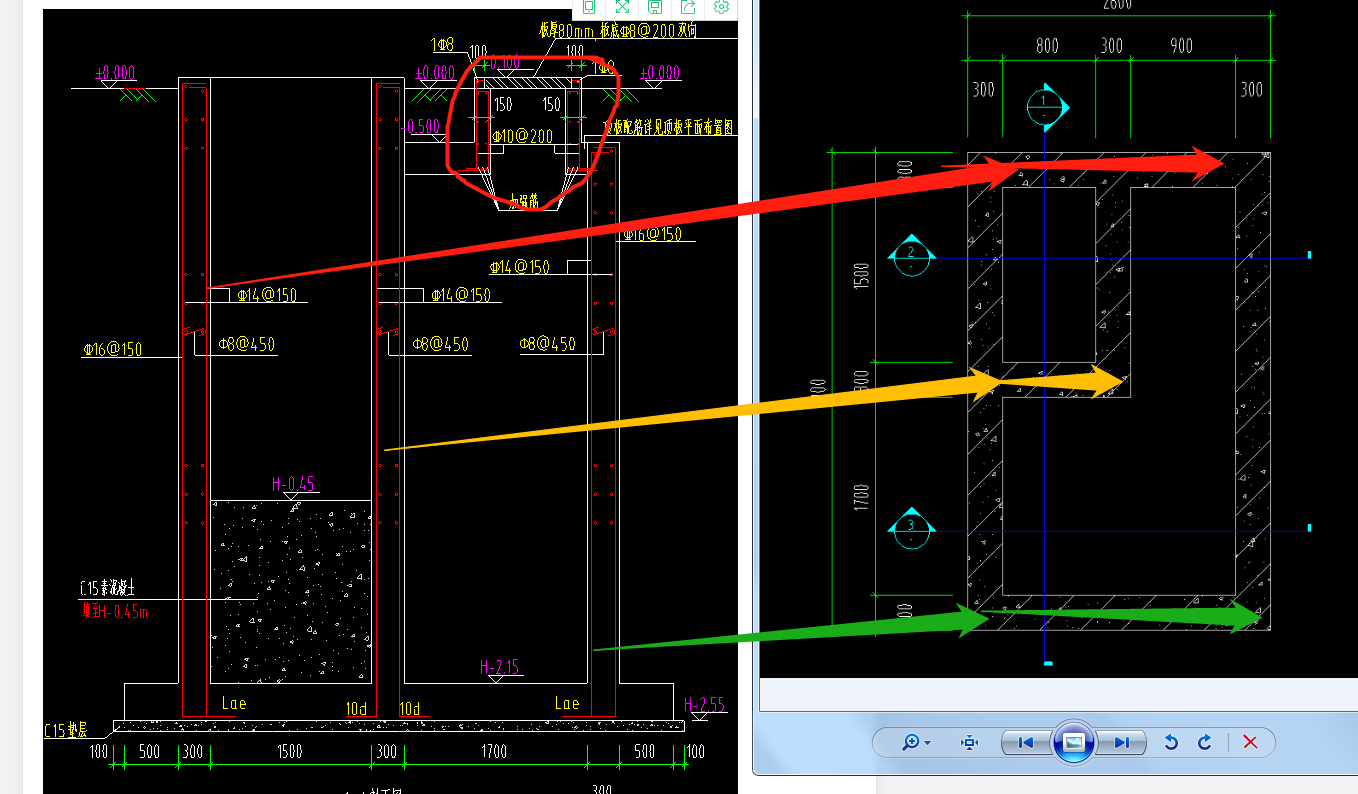This screenshot has height=794, width=1358.
Task: Click the green fullscreen expand icon
Action: click(x=622, y=6)
